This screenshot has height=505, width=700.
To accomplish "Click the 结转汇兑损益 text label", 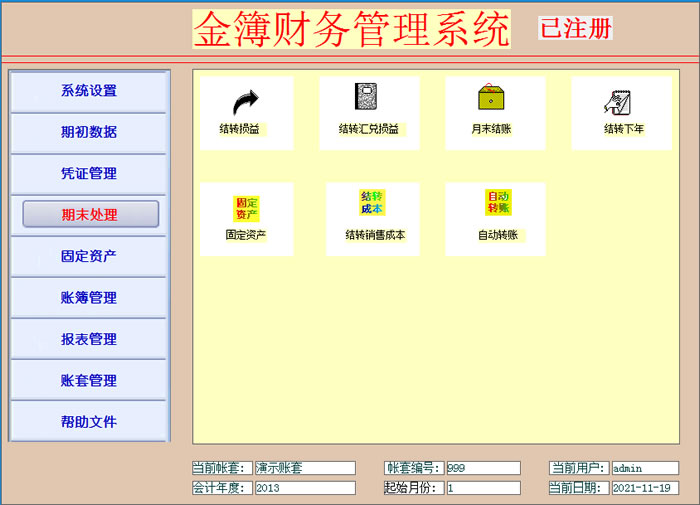I will pyautogui.click(x=369, y=129).
